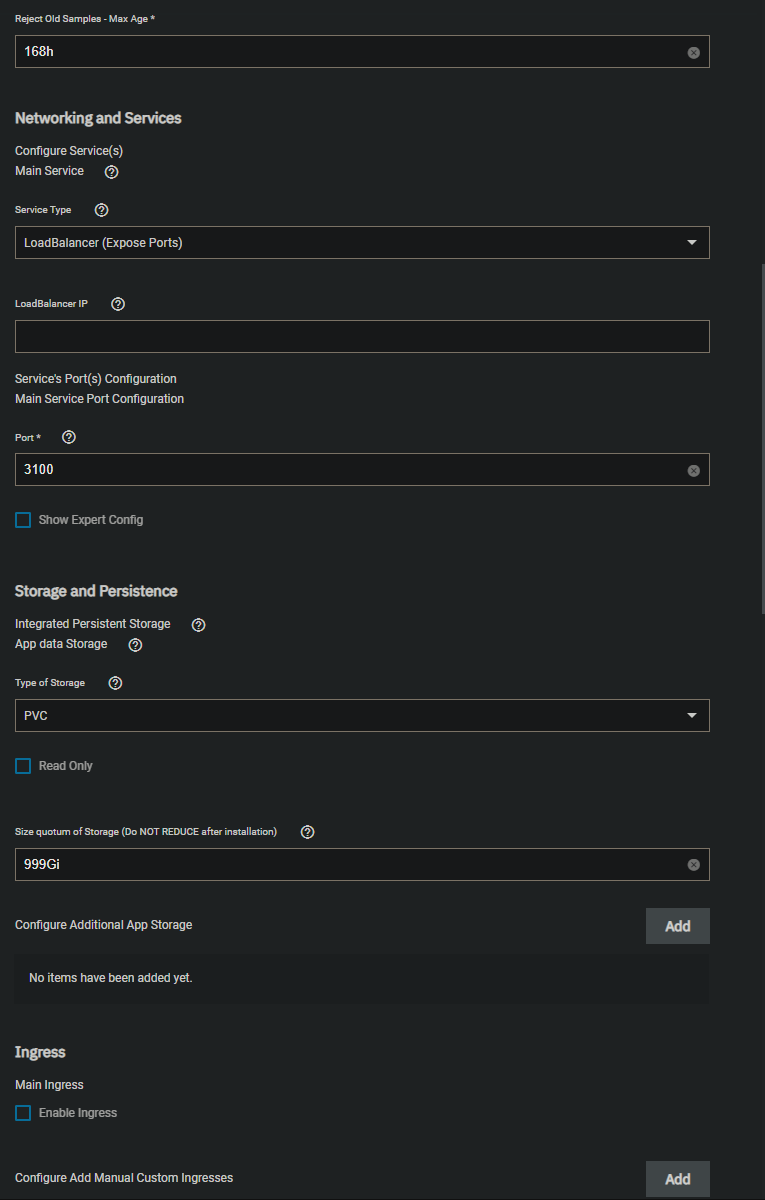
Task: Clear the 999Gi storage size value
Action: 693,864
